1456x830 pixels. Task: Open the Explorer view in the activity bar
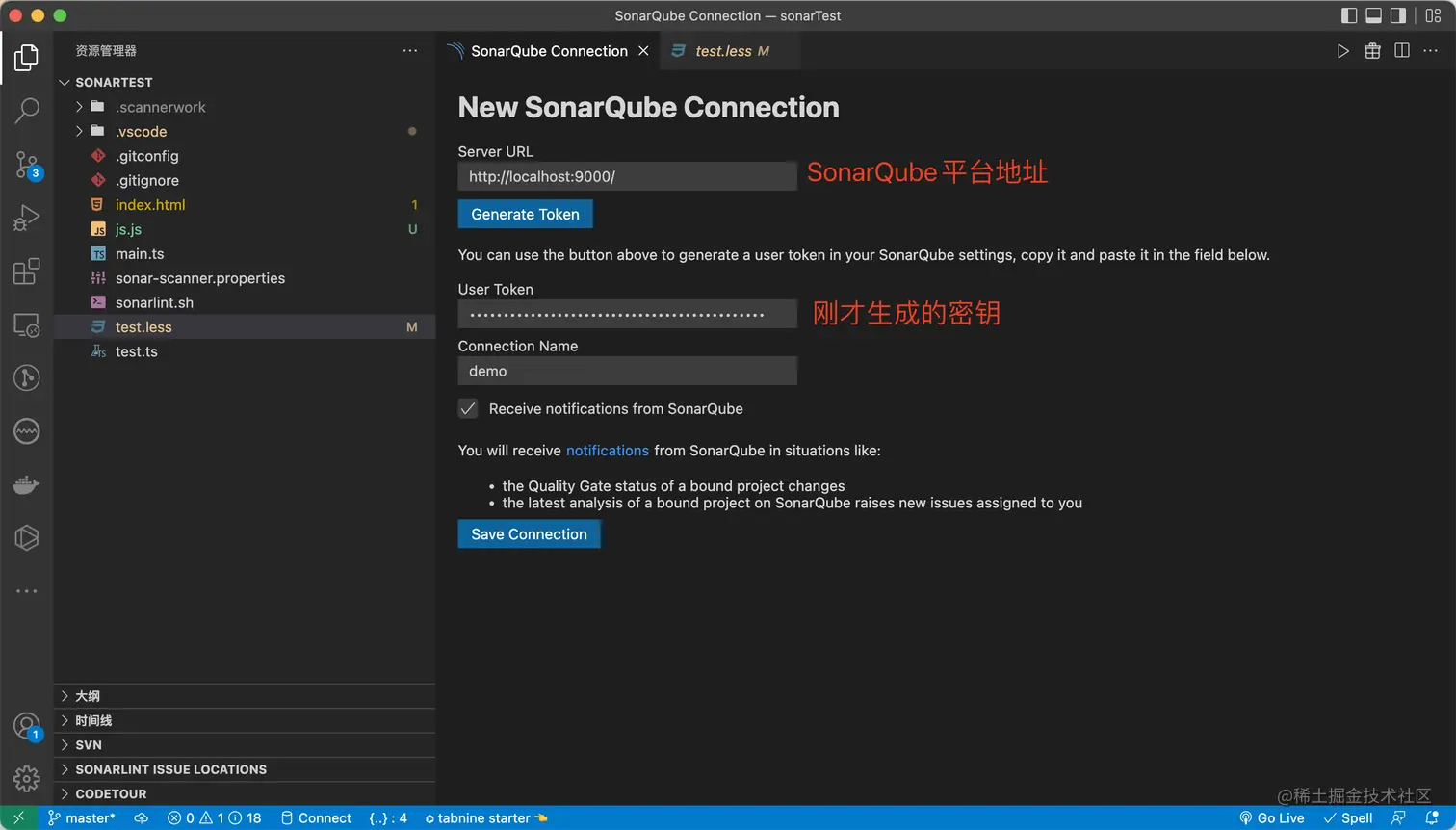(x=26, y=58)
